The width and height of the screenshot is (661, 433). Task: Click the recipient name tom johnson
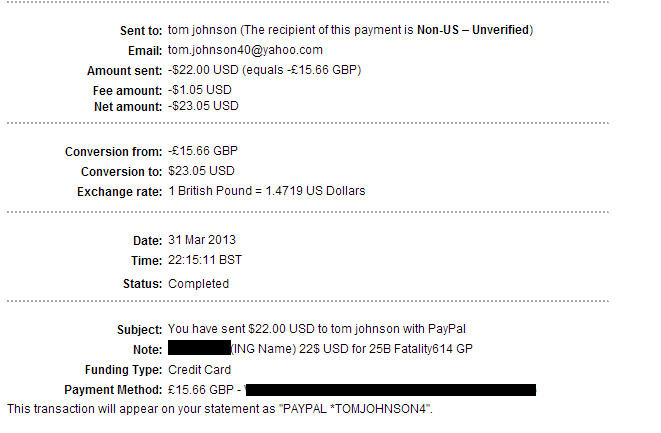pyautogui.click(x=202, y=30)
